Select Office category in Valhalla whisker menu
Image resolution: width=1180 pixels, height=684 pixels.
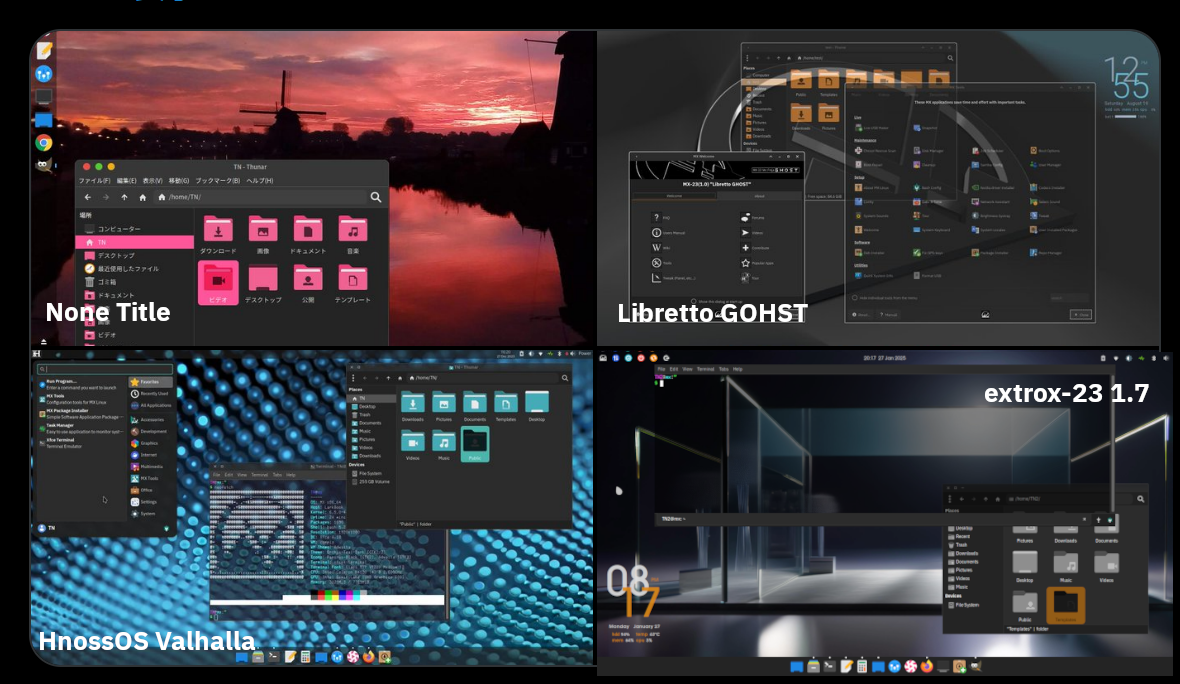coord(150,490)
